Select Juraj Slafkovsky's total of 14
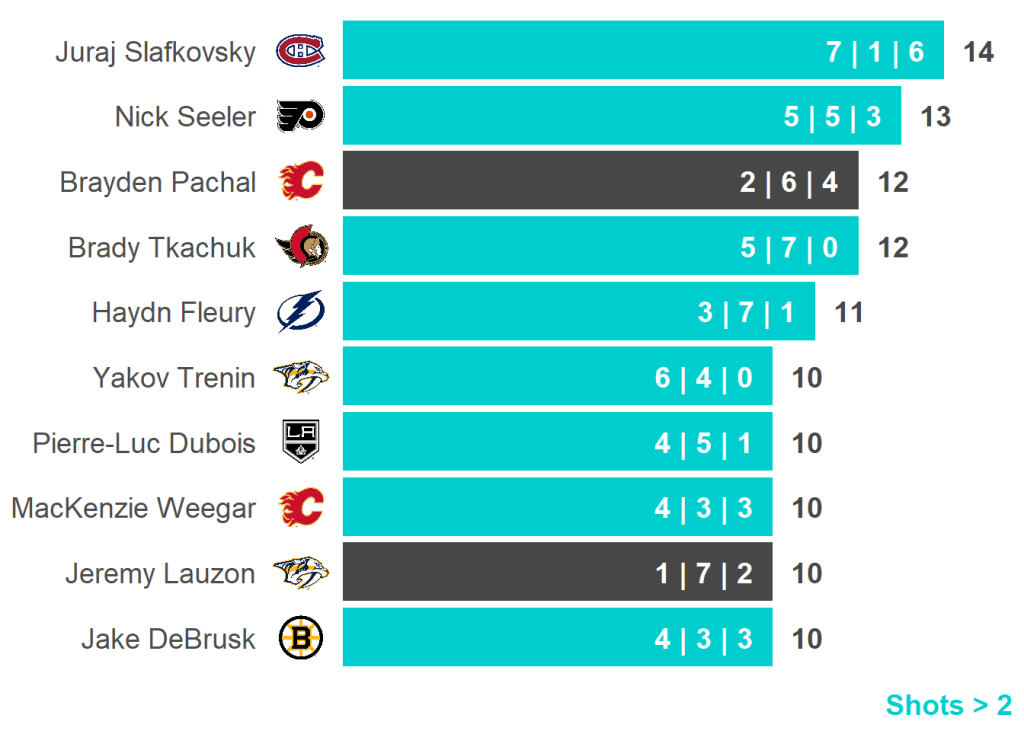Image resolution: width=1024 pixels, height=731 pixels. [x=978, y=52]
